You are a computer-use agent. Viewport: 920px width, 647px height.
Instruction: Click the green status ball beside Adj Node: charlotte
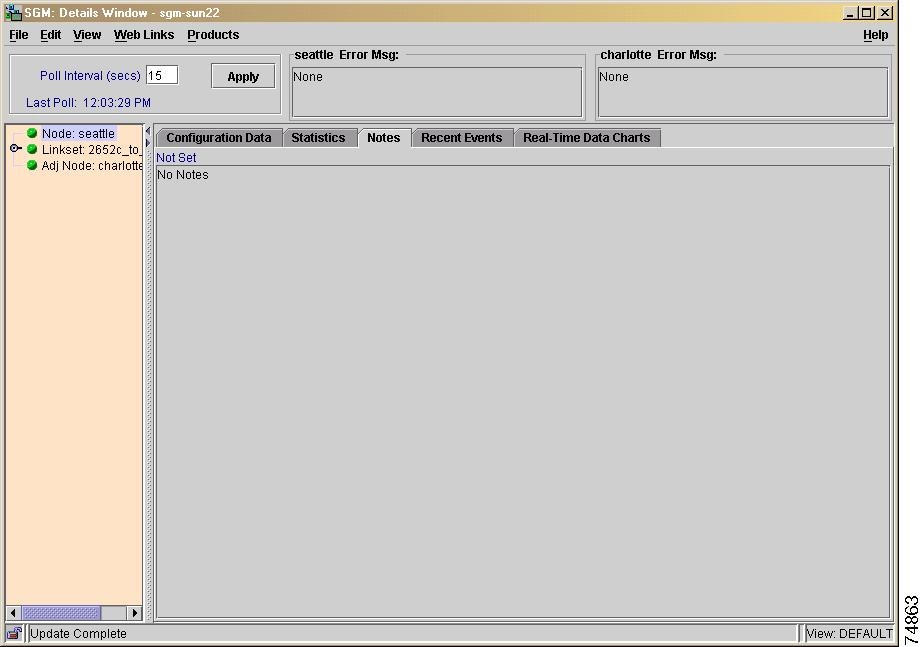point(32,165)
